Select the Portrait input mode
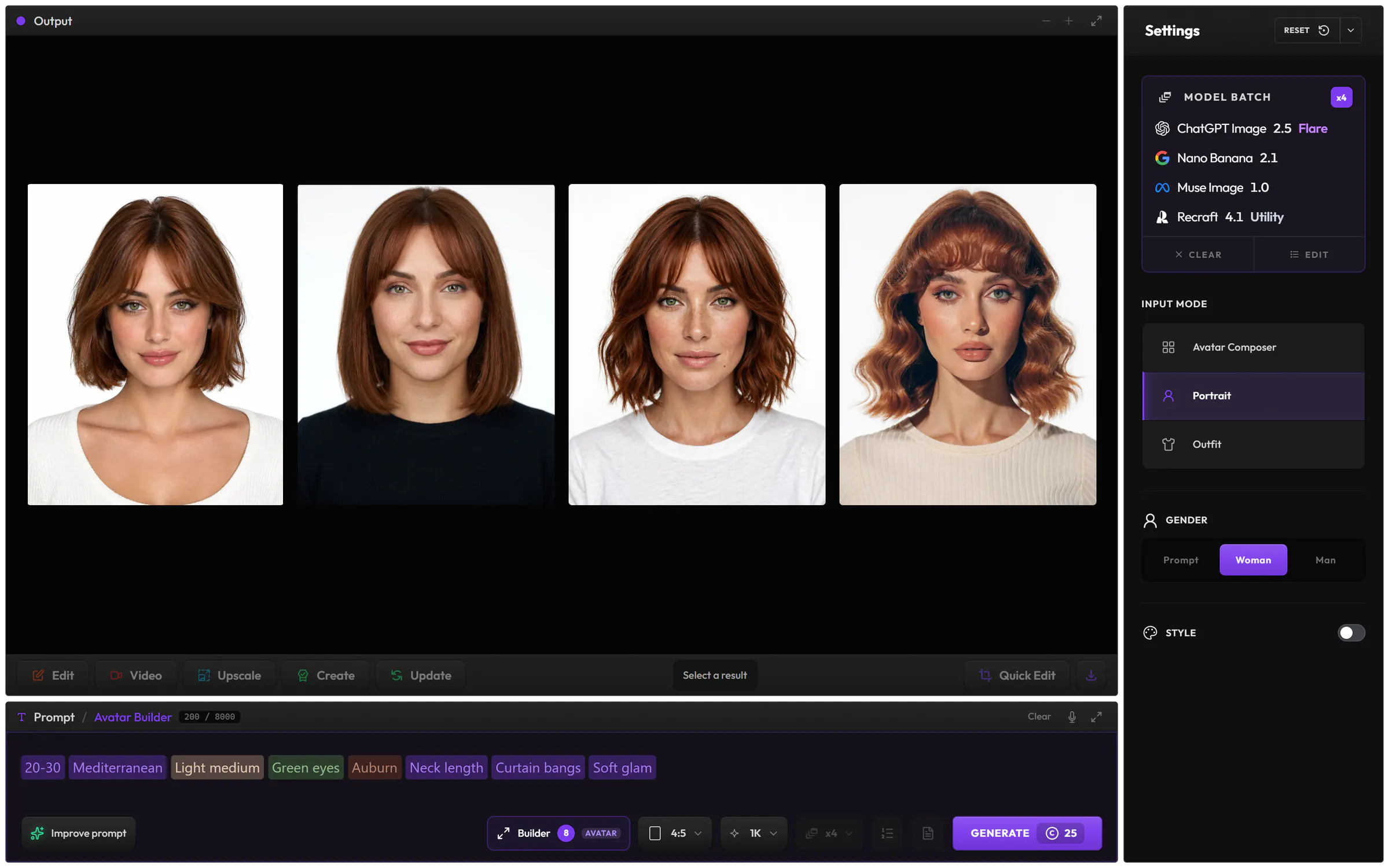 pos(1254,396)
